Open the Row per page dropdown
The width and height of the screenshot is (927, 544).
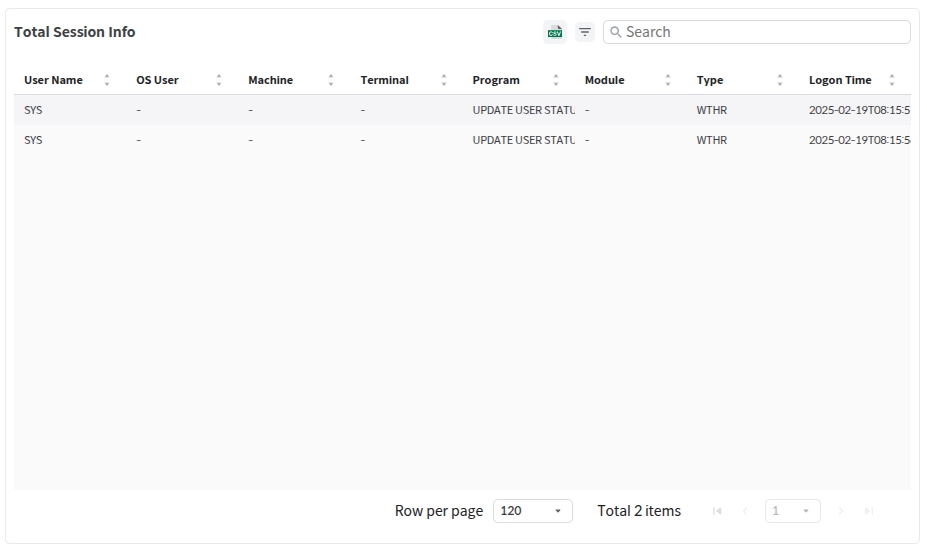(x=532, y=511)
